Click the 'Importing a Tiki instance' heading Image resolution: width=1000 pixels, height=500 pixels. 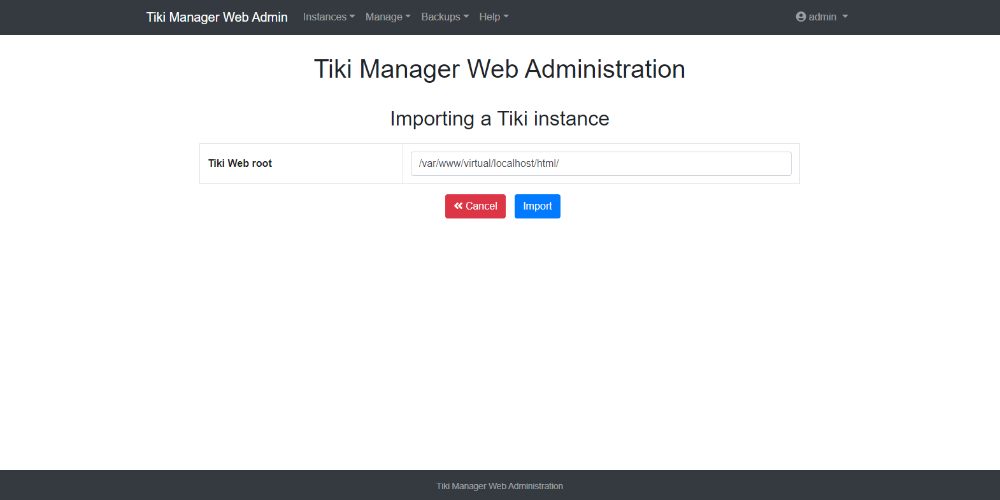tap(500, 119)
